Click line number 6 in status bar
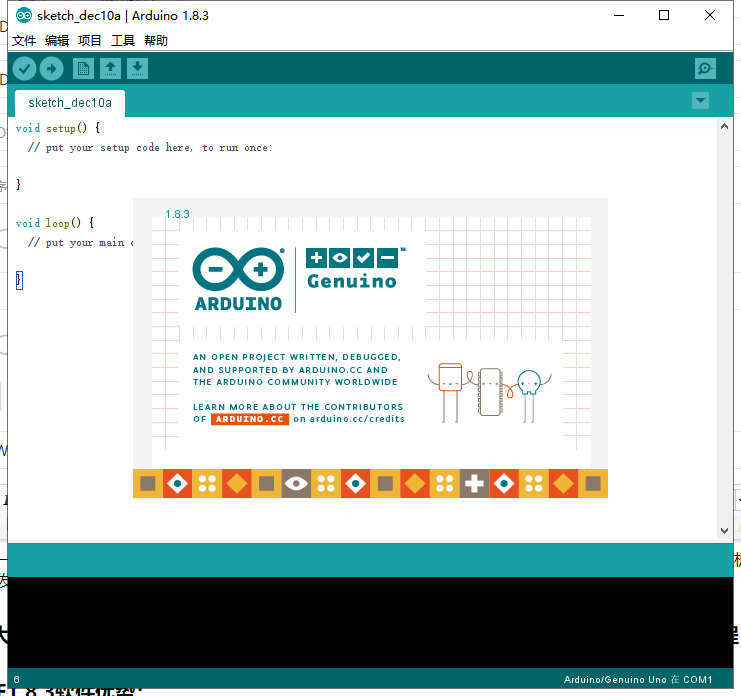The width and height of the screenshot is (741, 696). point(17,680)
